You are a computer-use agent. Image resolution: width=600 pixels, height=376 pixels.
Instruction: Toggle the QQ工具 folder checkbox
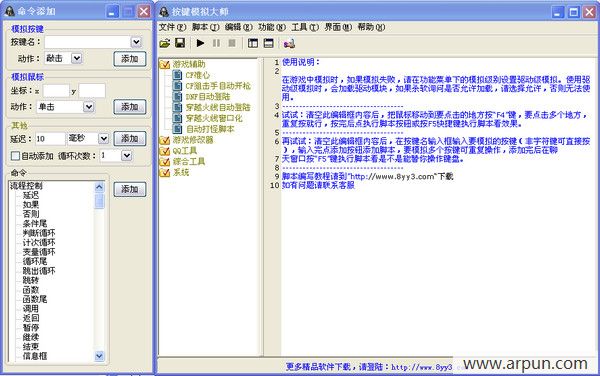click(165, 151)
